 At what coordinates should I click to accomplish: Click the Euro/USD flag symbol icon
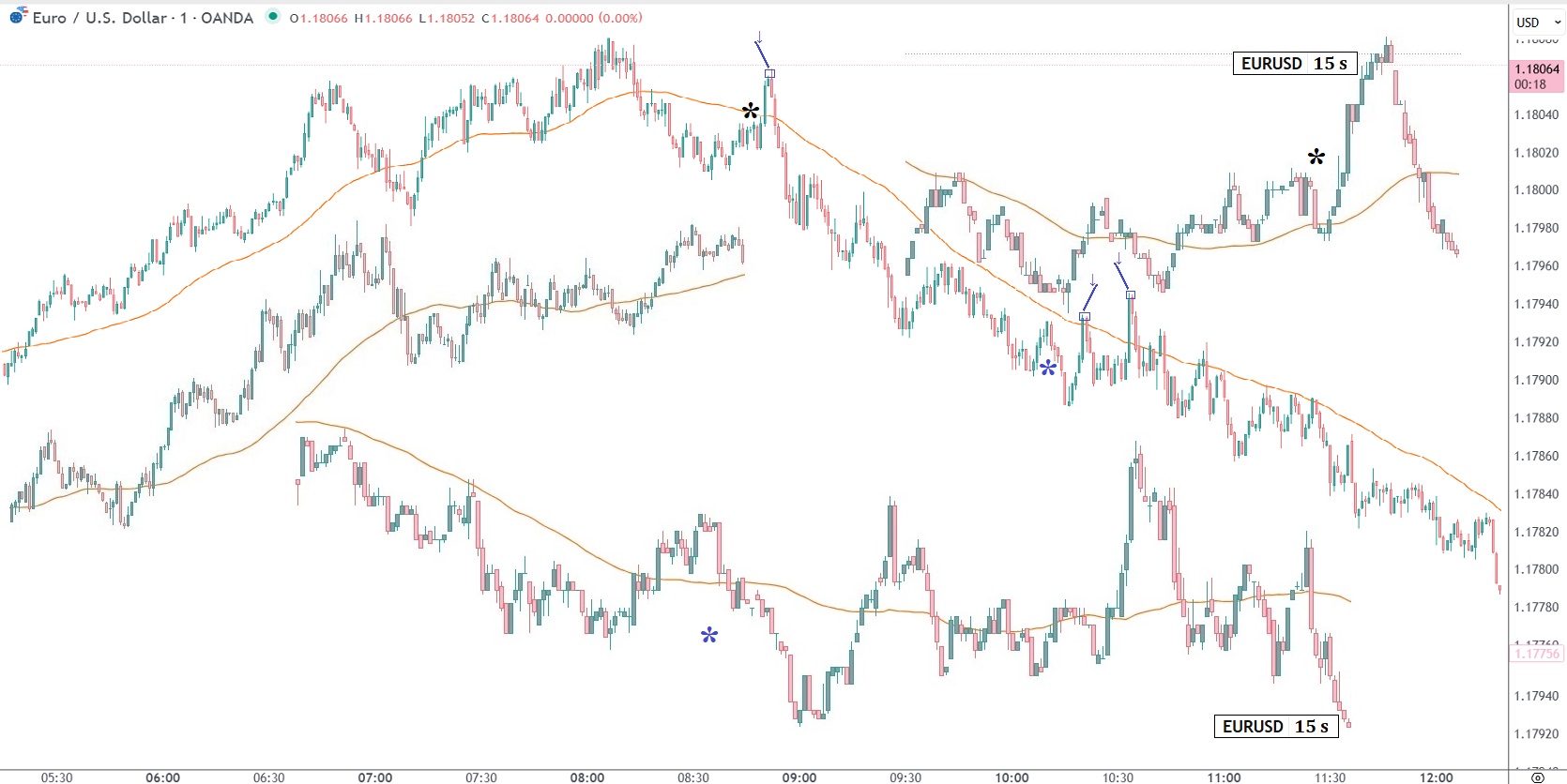18,16
